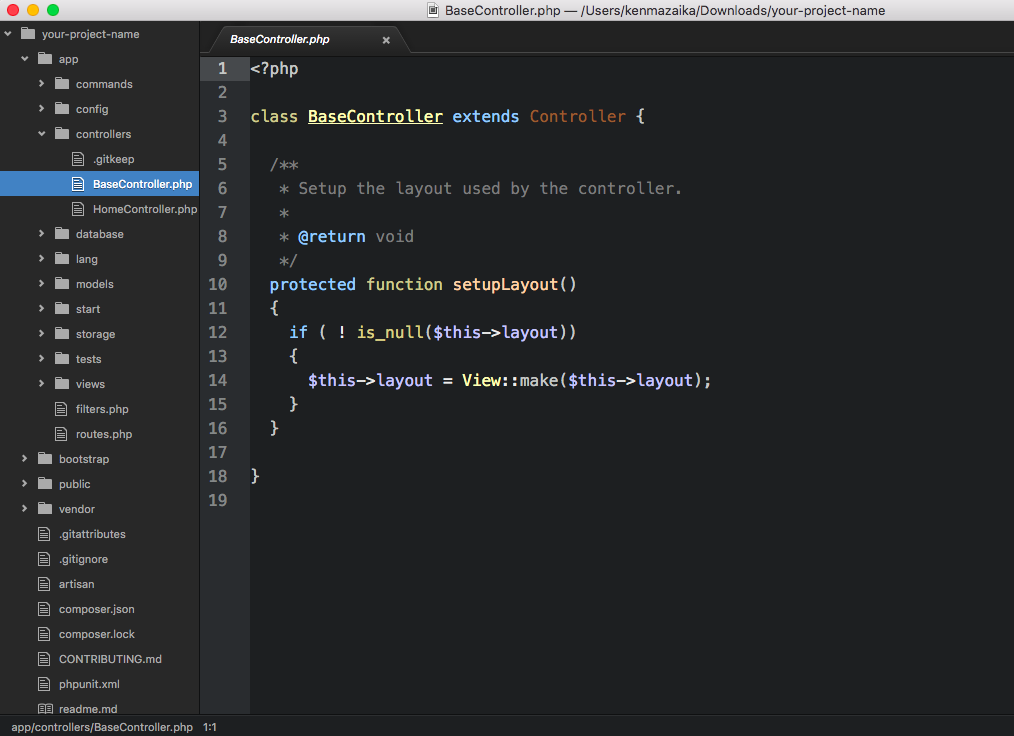Image resolution: width=1014 pixels, height=736 pixels.
Task: Expand the storage folder arrow
Action: click(x=41, y=334)
